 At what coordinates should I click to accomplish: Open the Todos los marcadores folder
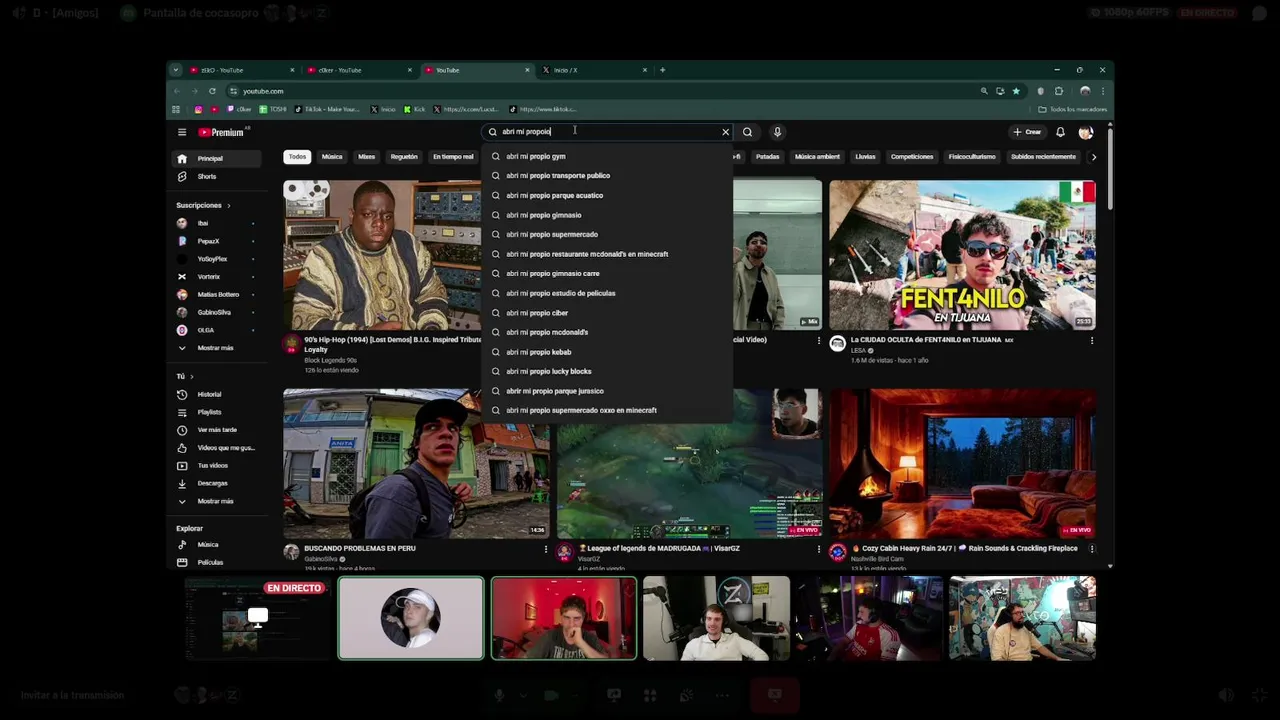1073,109
